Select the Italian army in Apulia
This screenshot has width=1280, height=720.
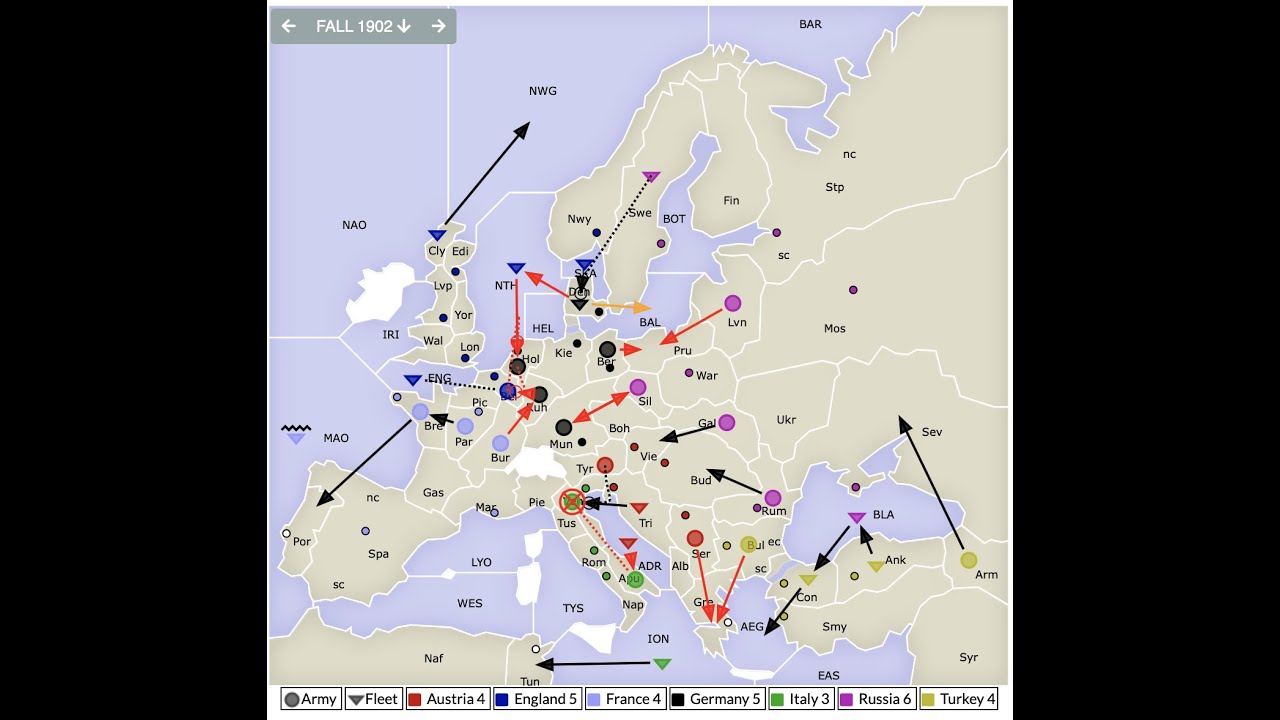[635, 579]
